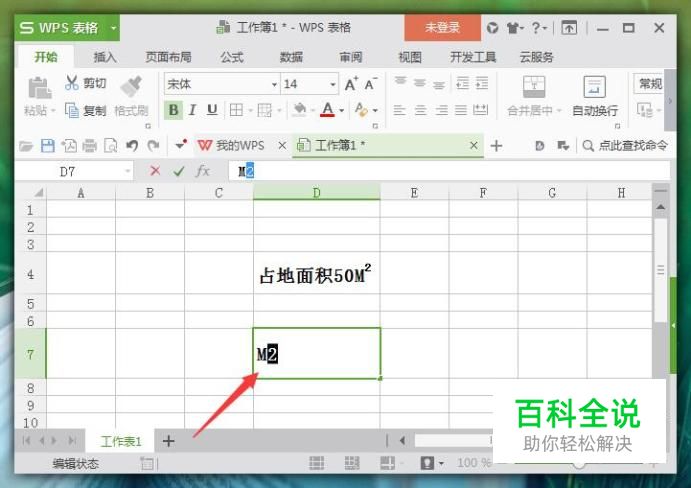
Task: Confirm entry with green checkmark
Action: [178, 171]
